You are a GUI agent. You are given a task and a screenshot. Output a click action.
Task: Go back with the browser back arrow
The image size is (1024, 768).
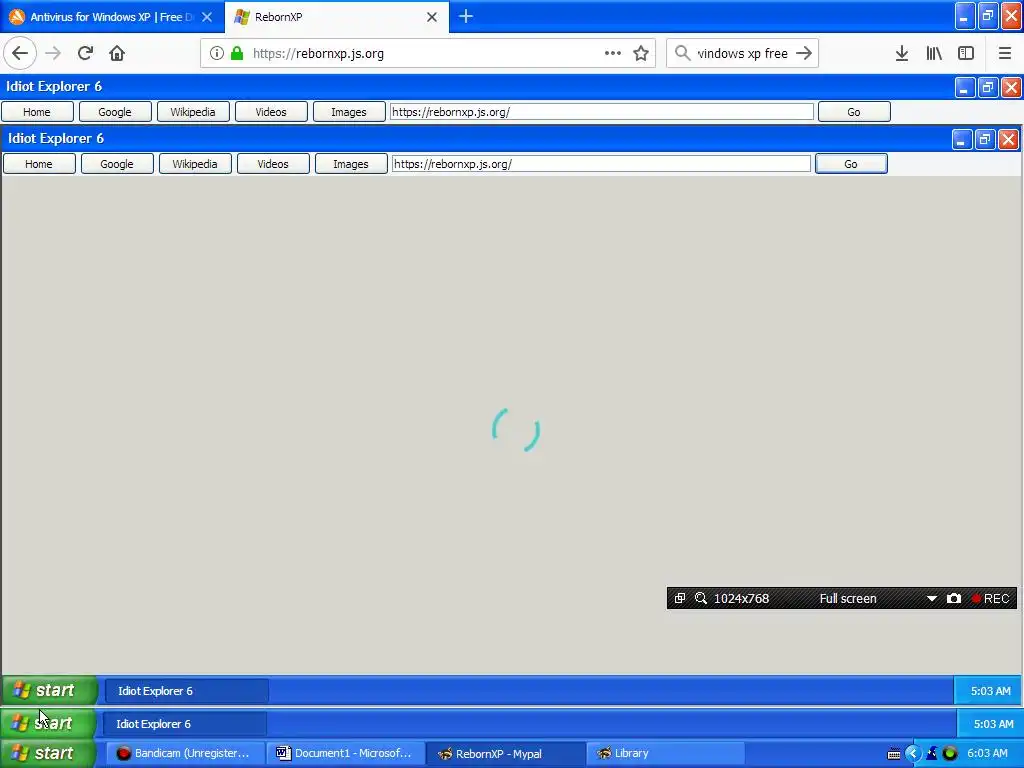20,54
